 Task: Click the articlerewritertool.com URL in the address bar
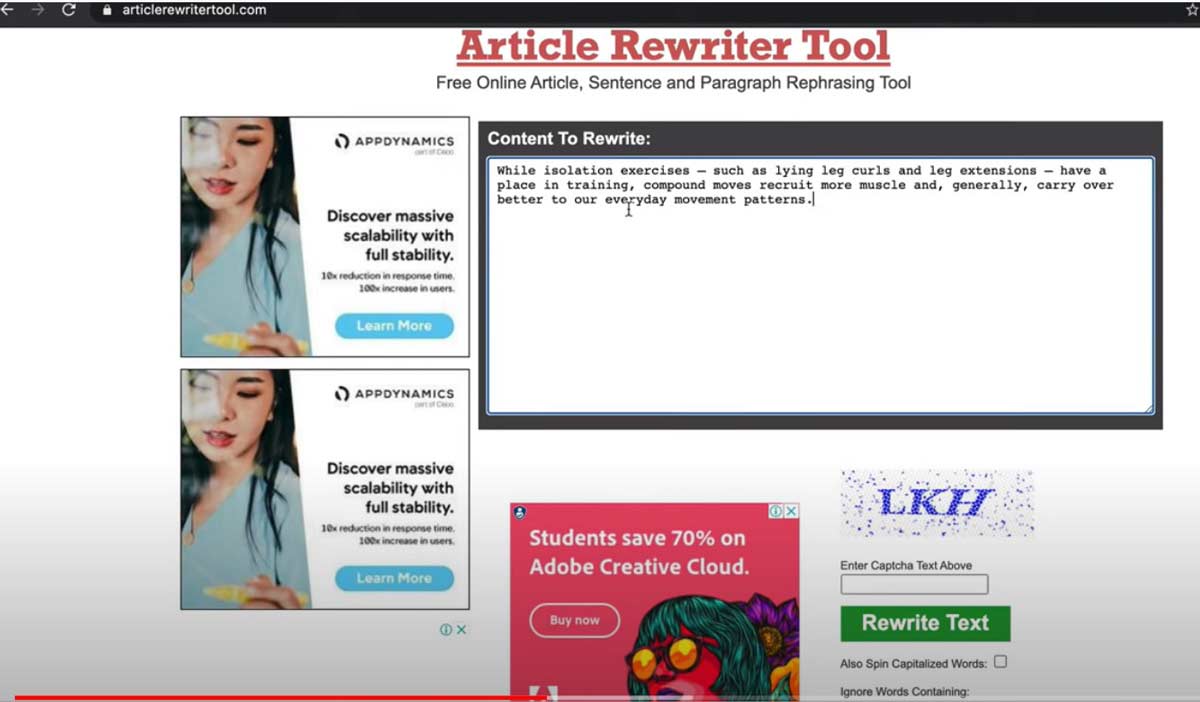point(194,10)
